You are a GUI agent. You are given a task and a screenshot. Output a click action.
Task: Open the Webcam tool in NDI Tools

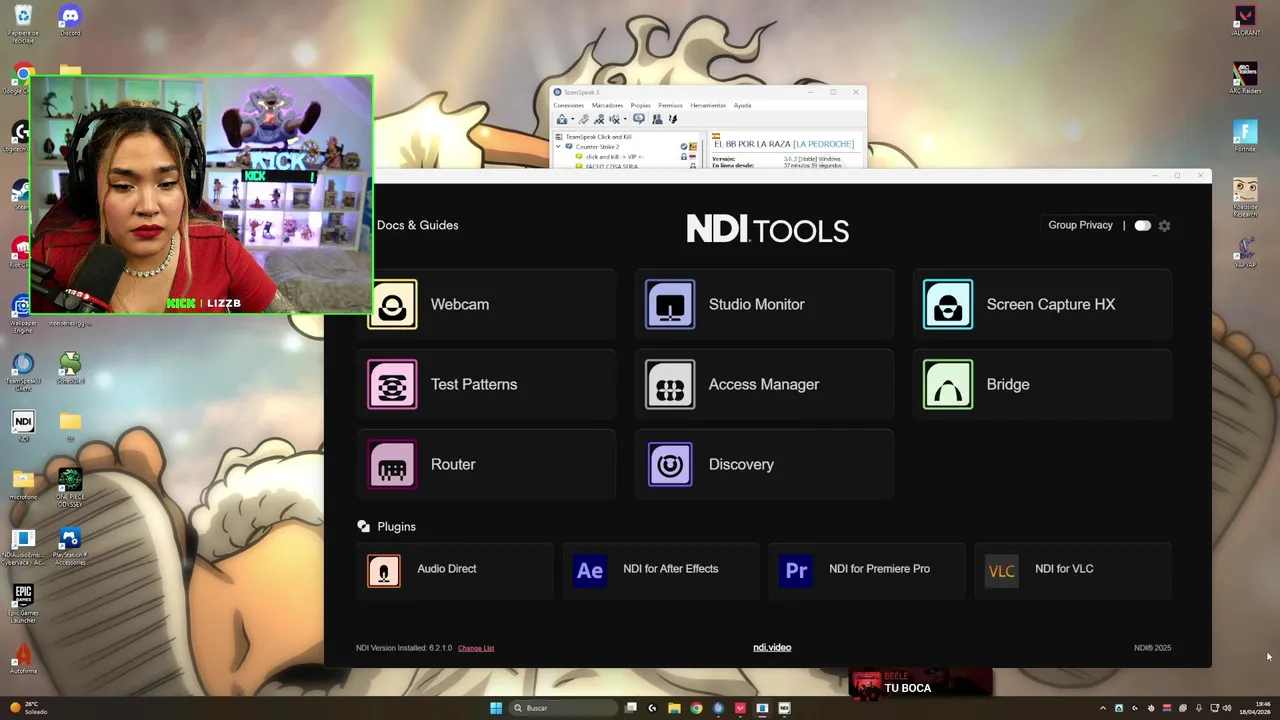tap(485, 304)
